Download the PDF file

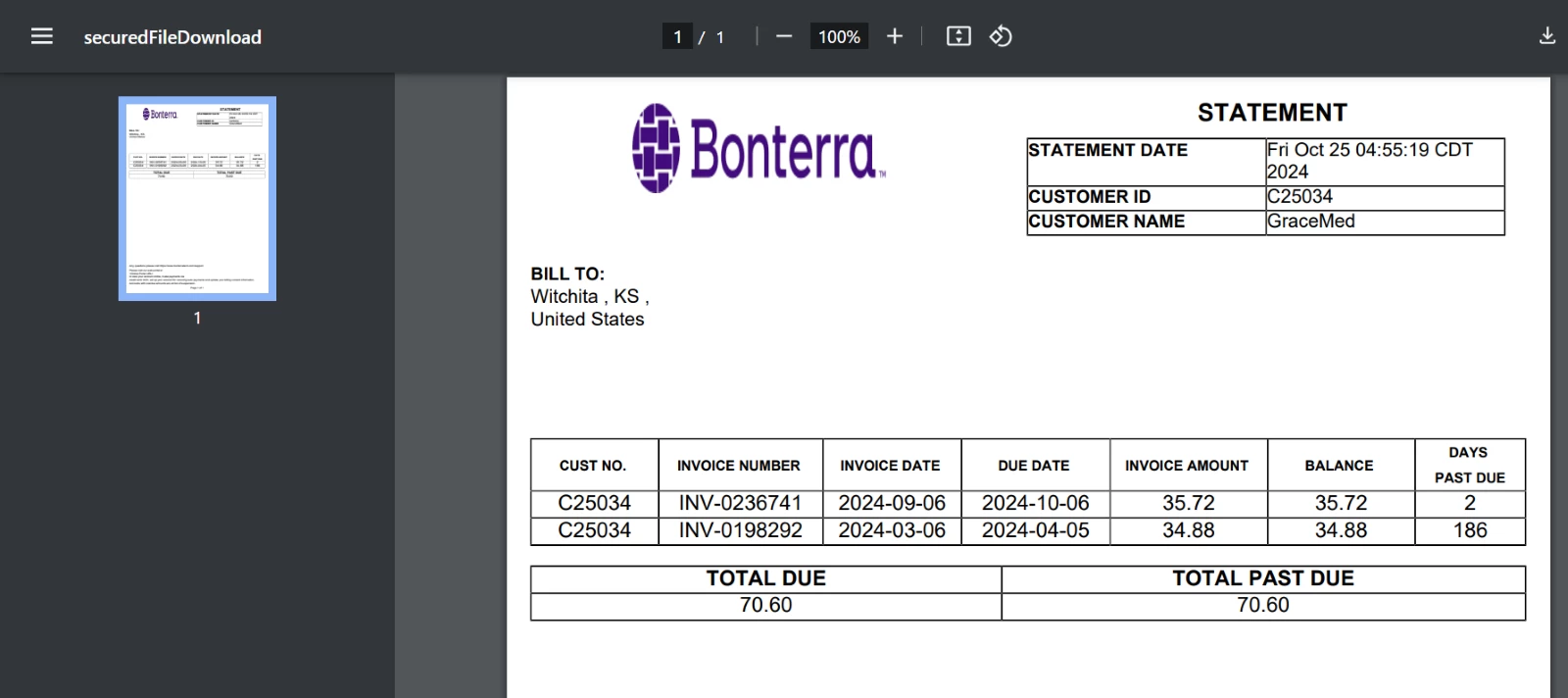pyautogui.click(x=1547, y=36)
